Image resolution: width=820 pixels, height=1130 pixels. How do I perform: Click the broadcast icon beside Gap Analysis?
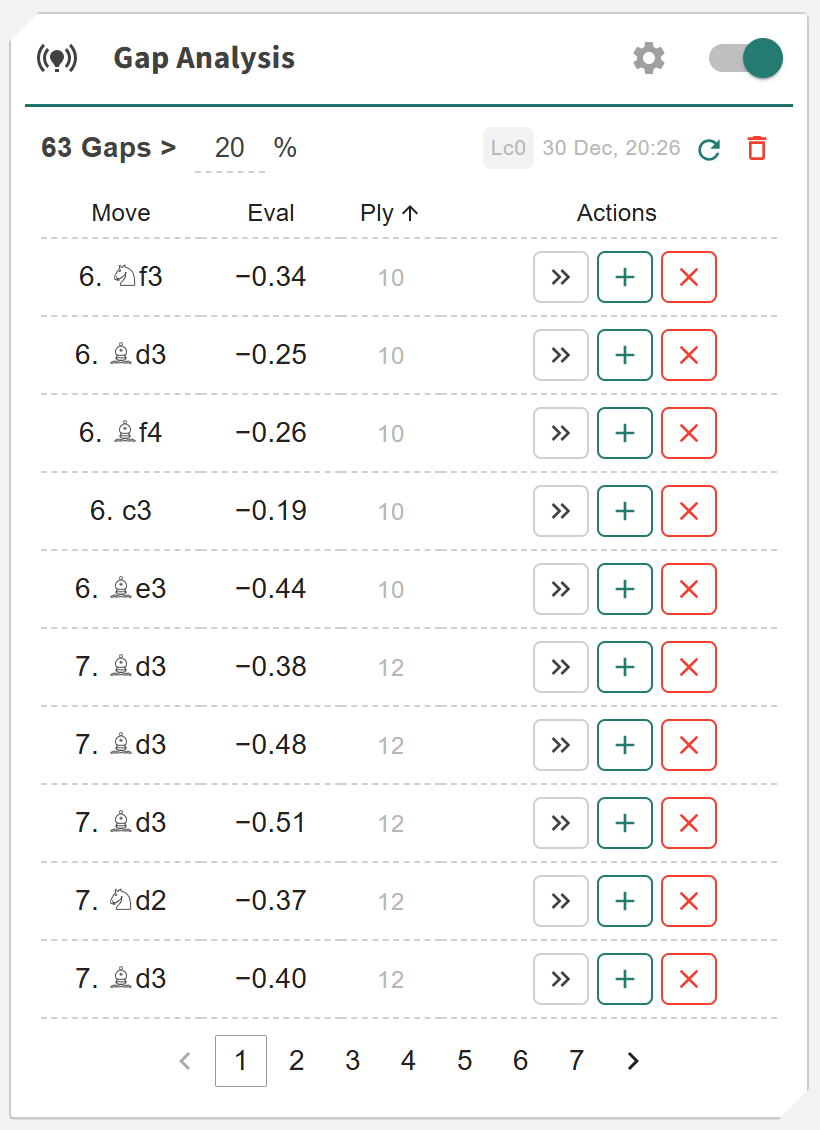click(57, 59)
